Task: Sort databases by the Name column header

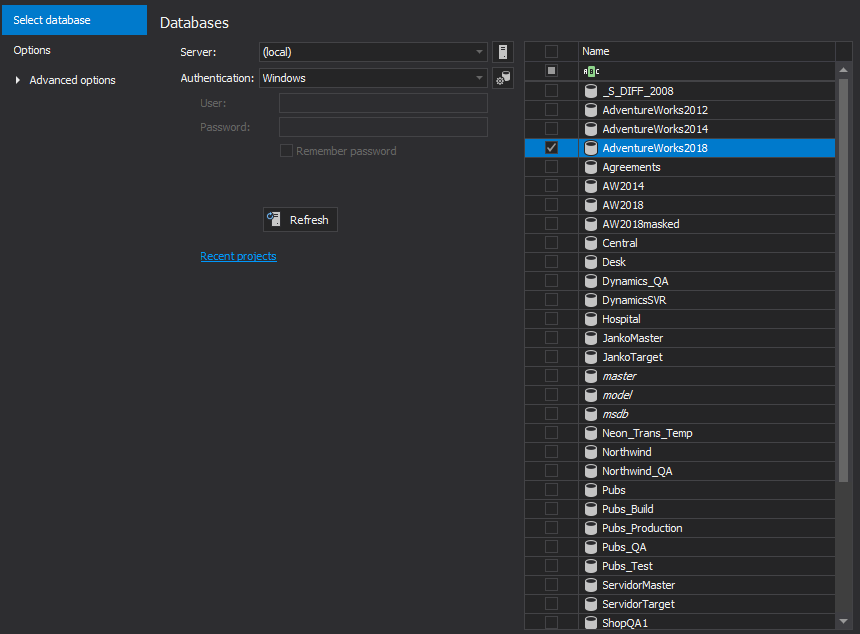Action: pos(706,51)
